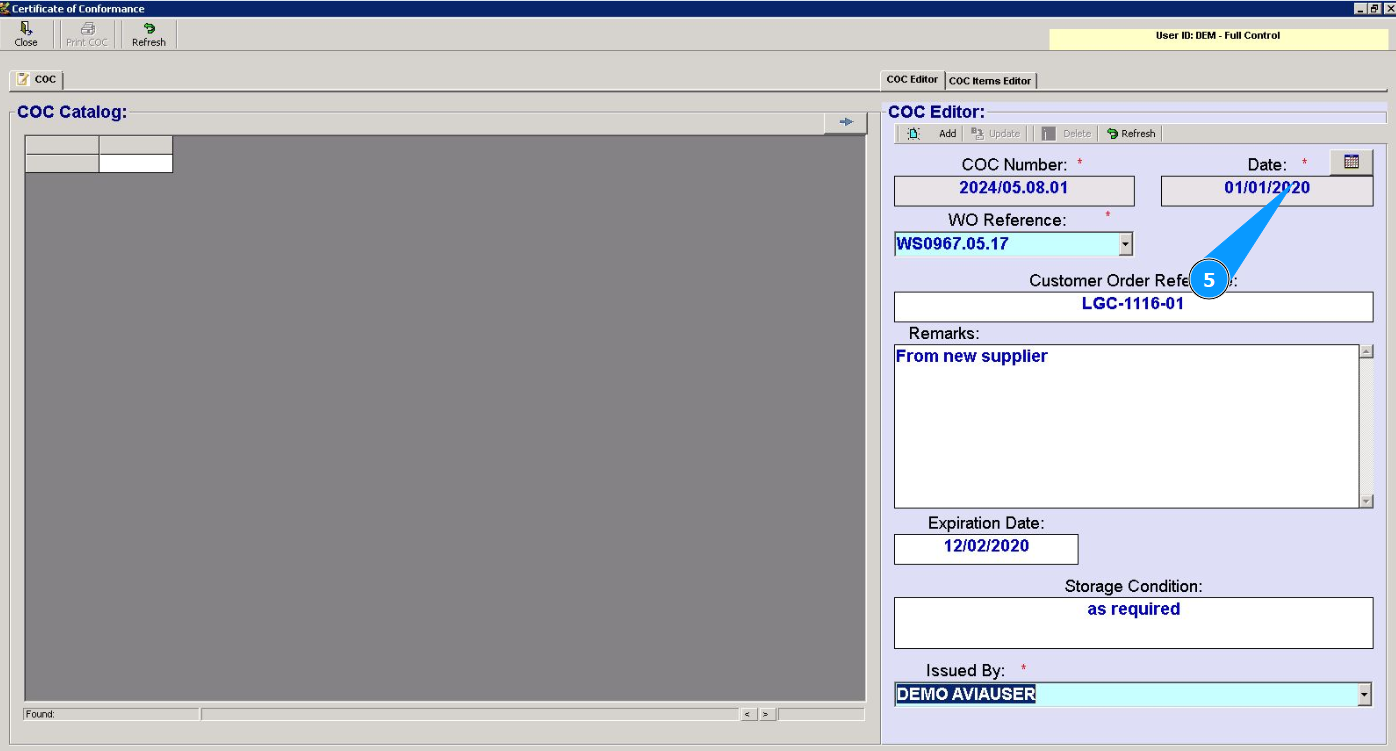This screenshot has width=1396, height=751.
Task: Click the COC Number field
Action: click(1014, 191)
